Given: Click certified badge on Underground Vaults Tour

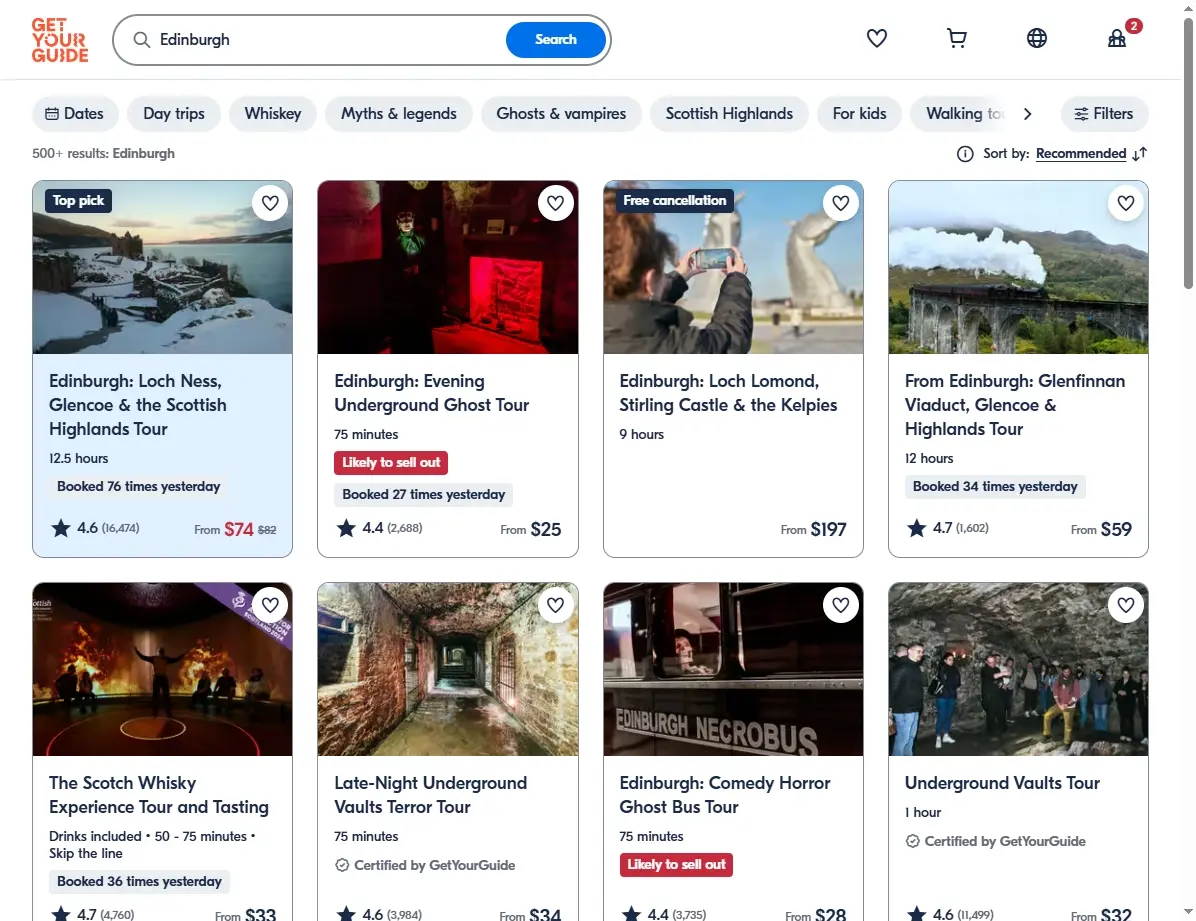Looking at the screenshot, I should pos(995,841).
